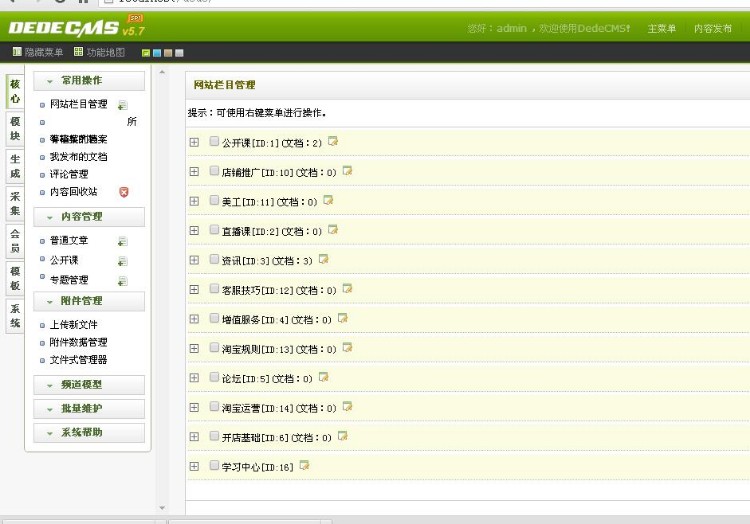Viewport: 750px width, 524px height.
Task: Open 评论管理 in the sidebar
Action: 69,174
